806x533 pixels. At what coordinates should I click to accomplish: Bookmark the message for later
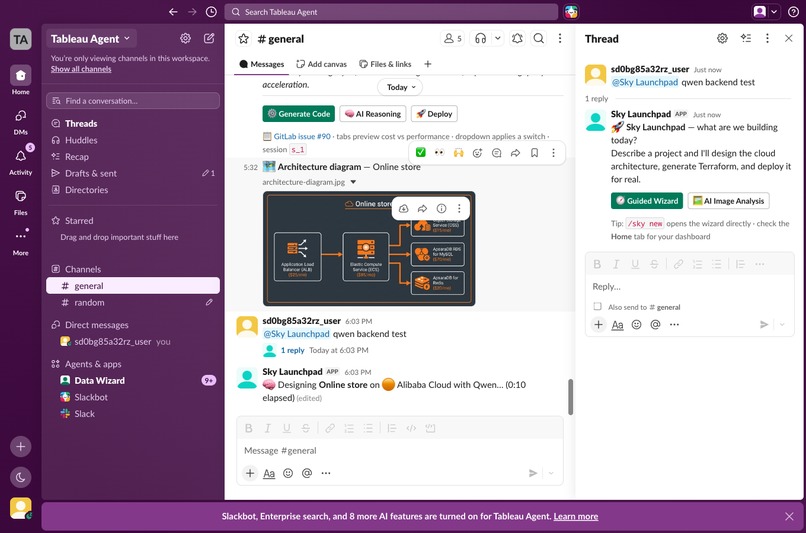point(535,153)
